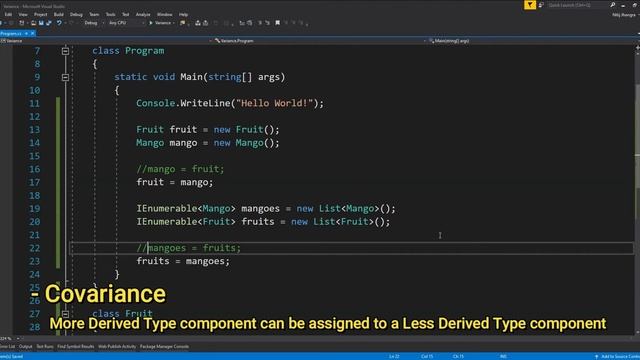Click the split editor handle above scrollbar
640x360 pixels.
pyautogui.click(x=637, y=48)
